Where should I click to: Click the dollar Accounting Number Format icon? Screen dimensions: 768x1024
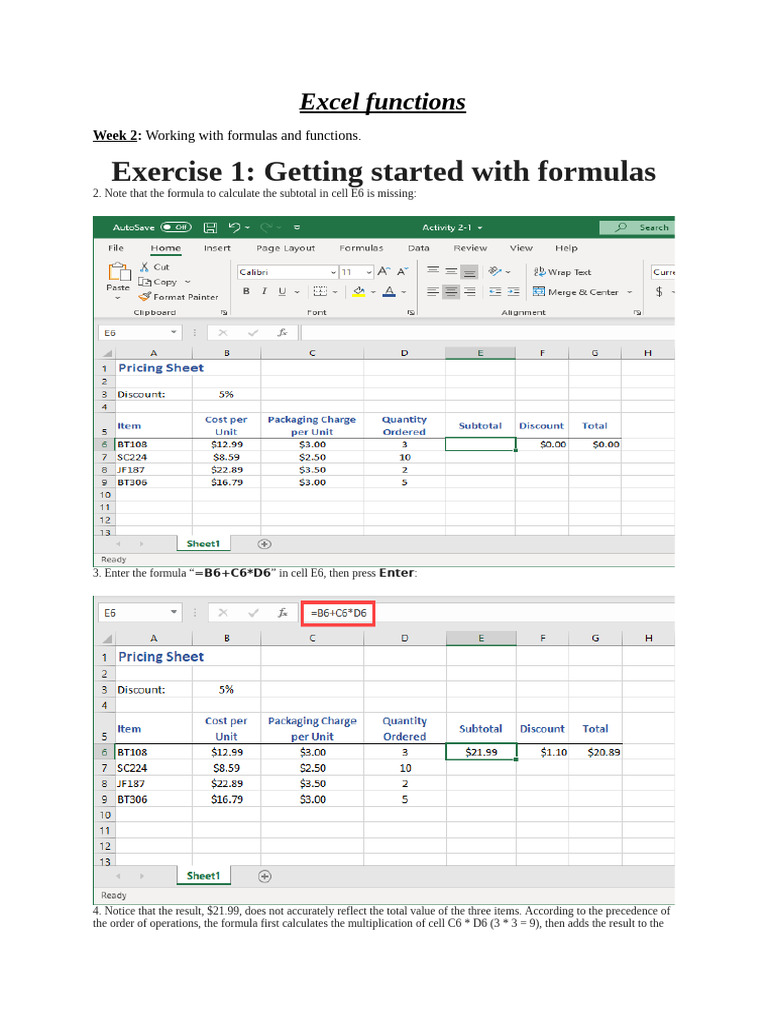(660, 292)
